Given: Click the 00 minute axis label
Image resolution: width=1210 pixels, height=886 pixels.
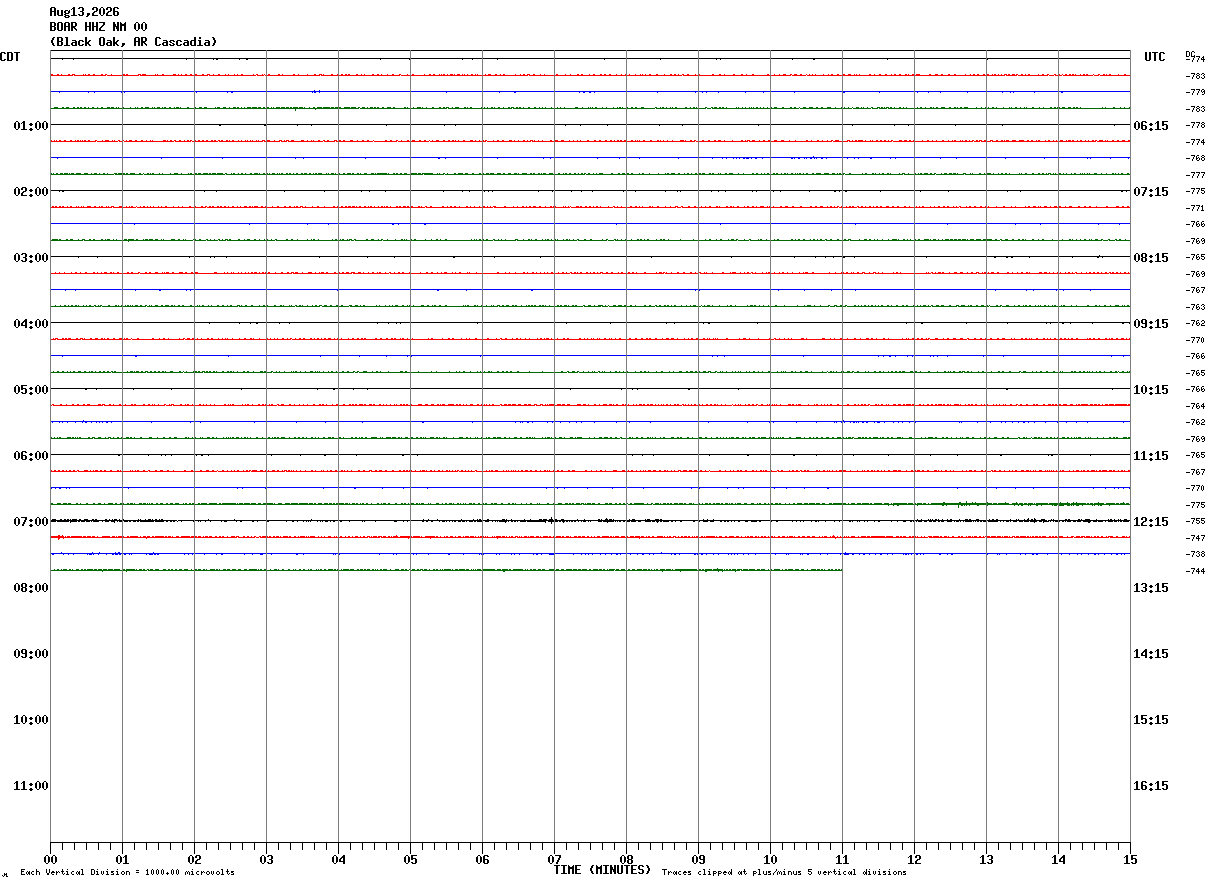Looking at the screenshot, I should click(x=50, y=860).
